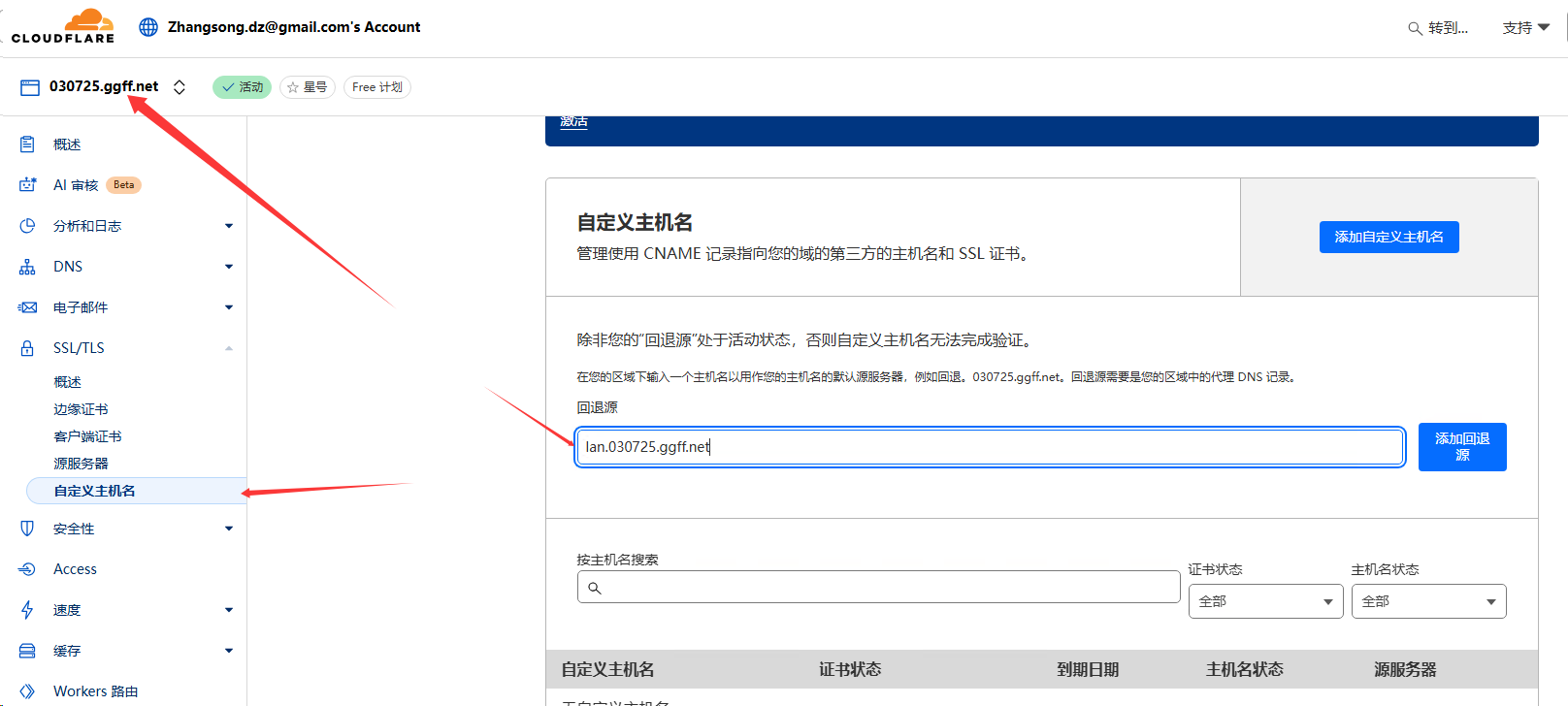Click the 添加回退源 button

pyautogui.click(x=1461, y=447)
